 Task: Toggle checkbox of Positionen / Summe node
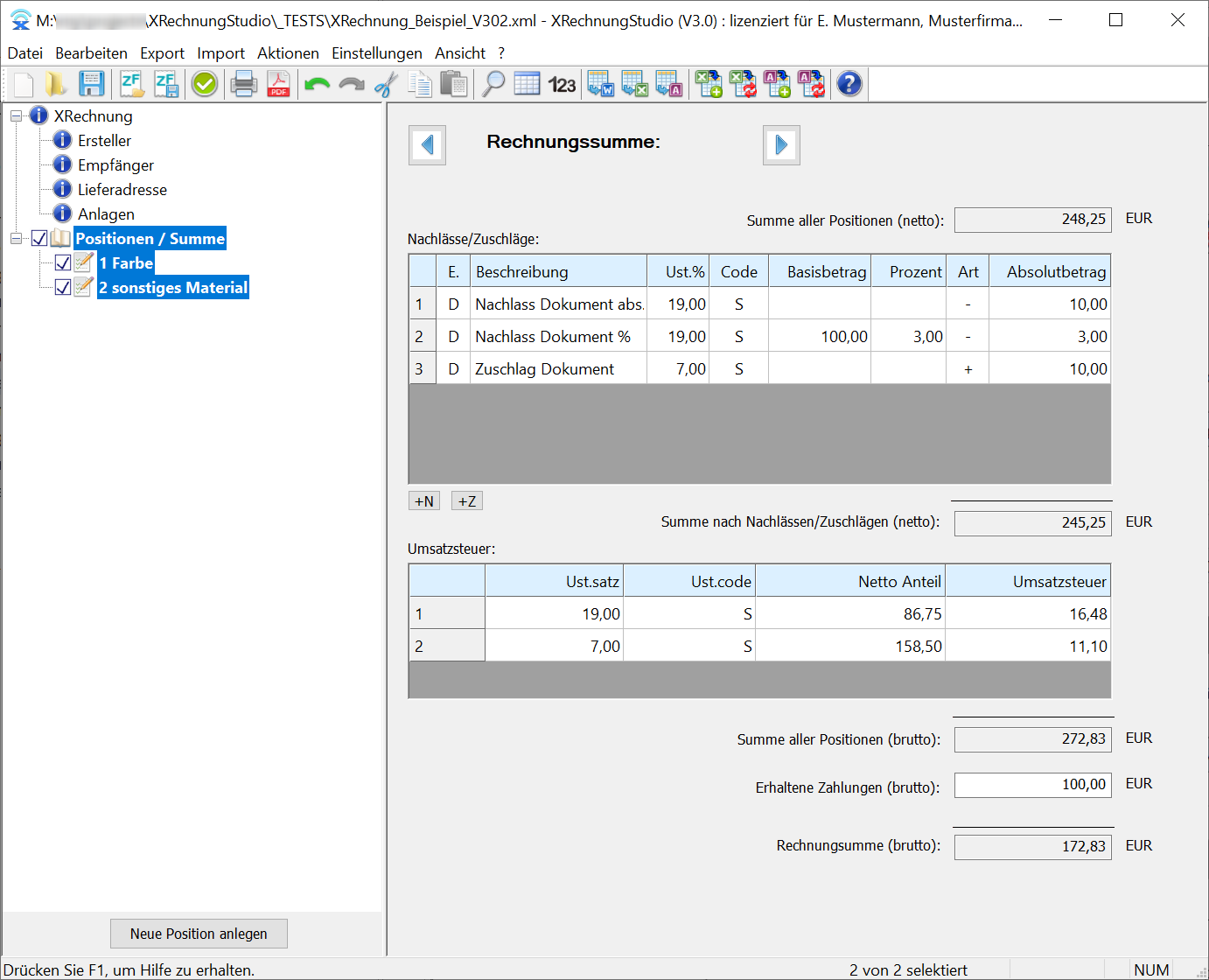tap(39, 238)
